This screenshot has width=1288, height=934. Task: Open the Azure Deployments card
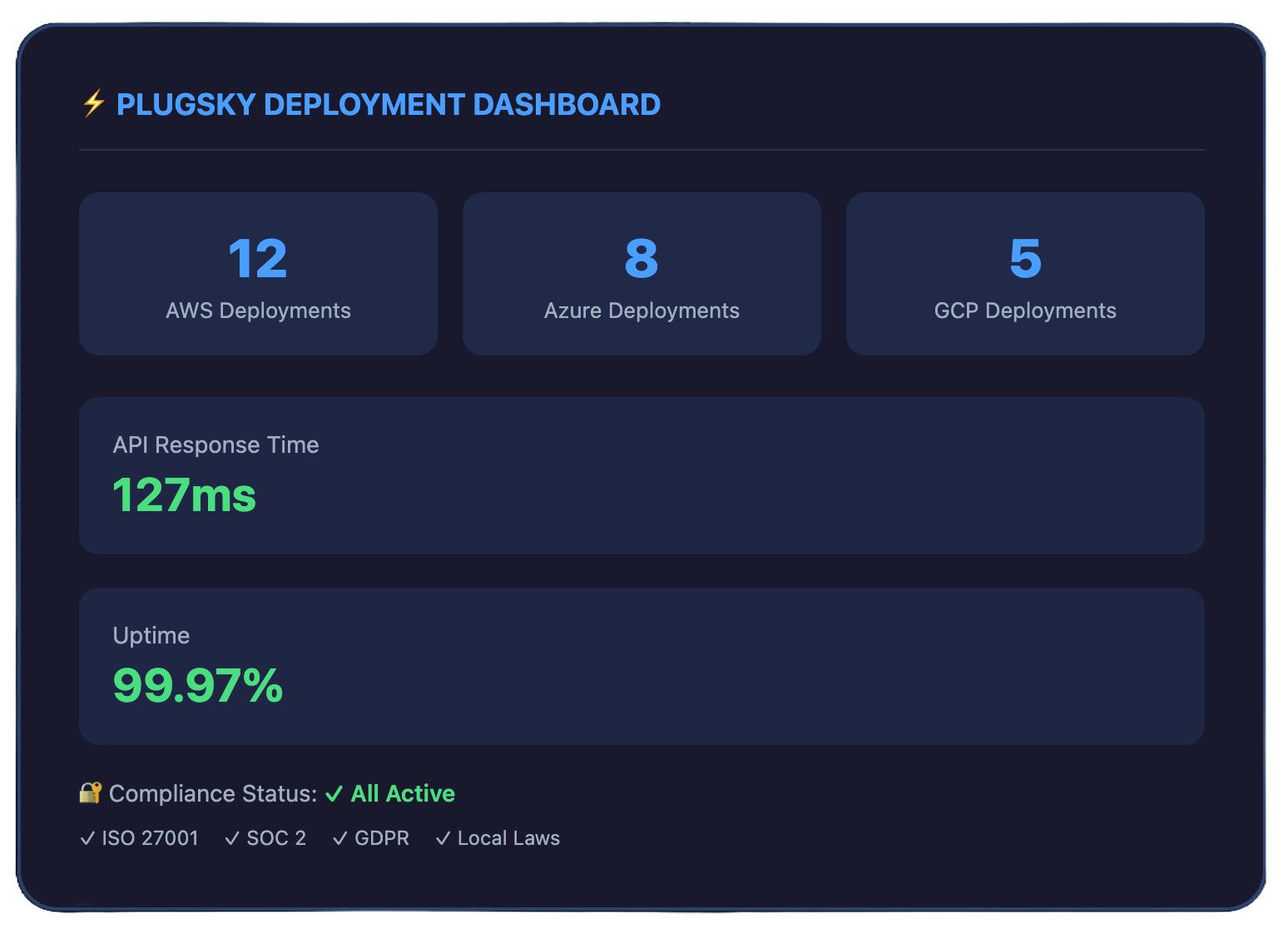(x=642, y=274)
